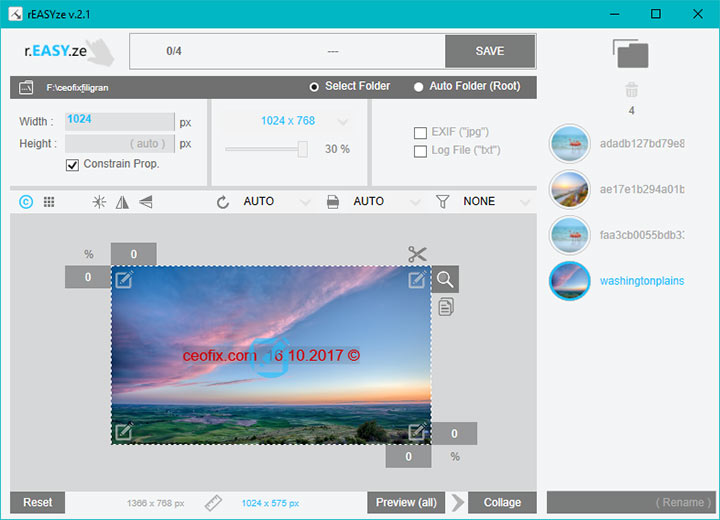Open the output folder browse icon

[x=26, y=87]
